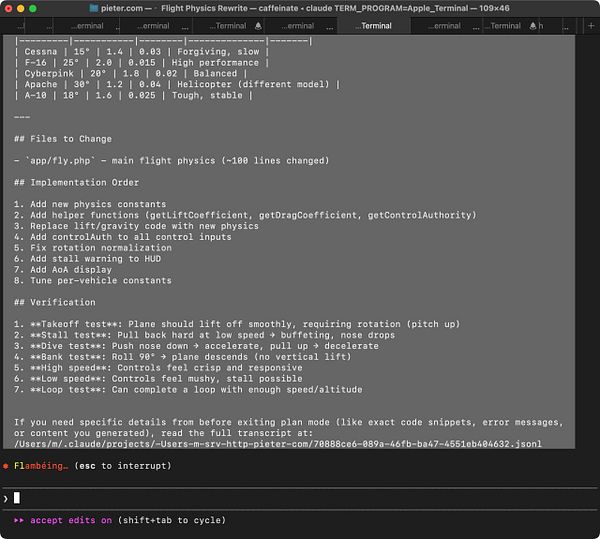Click the '**Bank test**' line

pyautogui.click(x=183, y=357)
